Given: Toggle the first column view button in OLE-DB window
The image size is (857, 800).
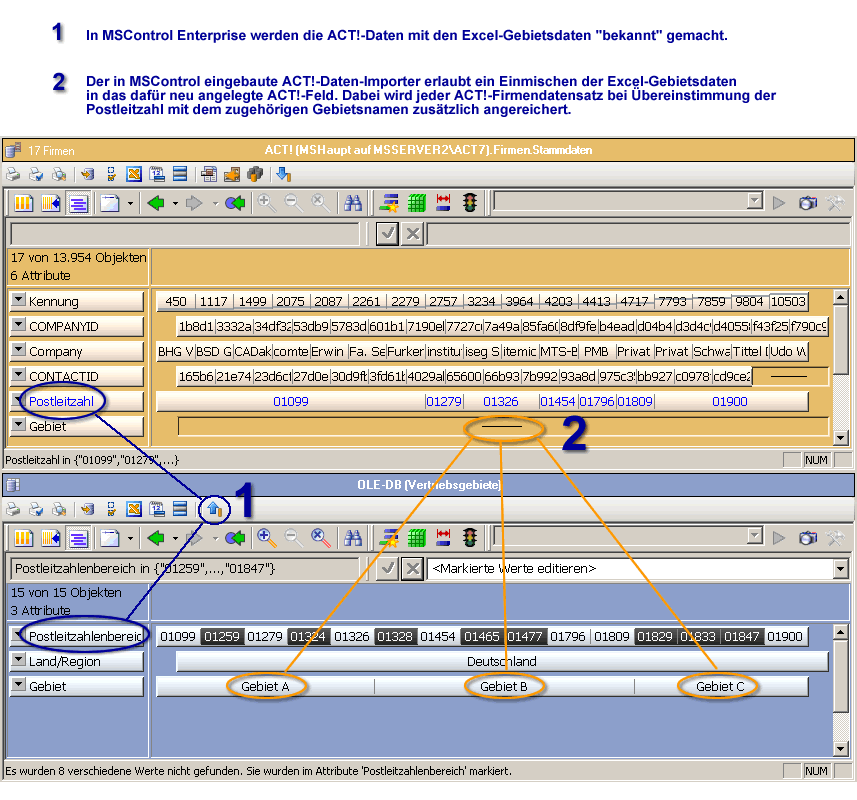Looking at the screenshot, I should (23, 538).
